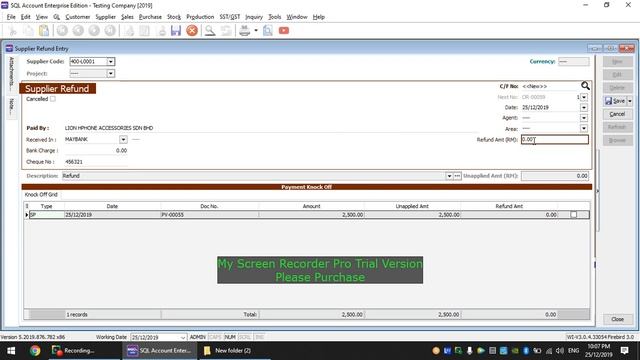Screen dimensions: 640x360
Task: Click the Attachments side tab
Action: click(x=12, y=74)
